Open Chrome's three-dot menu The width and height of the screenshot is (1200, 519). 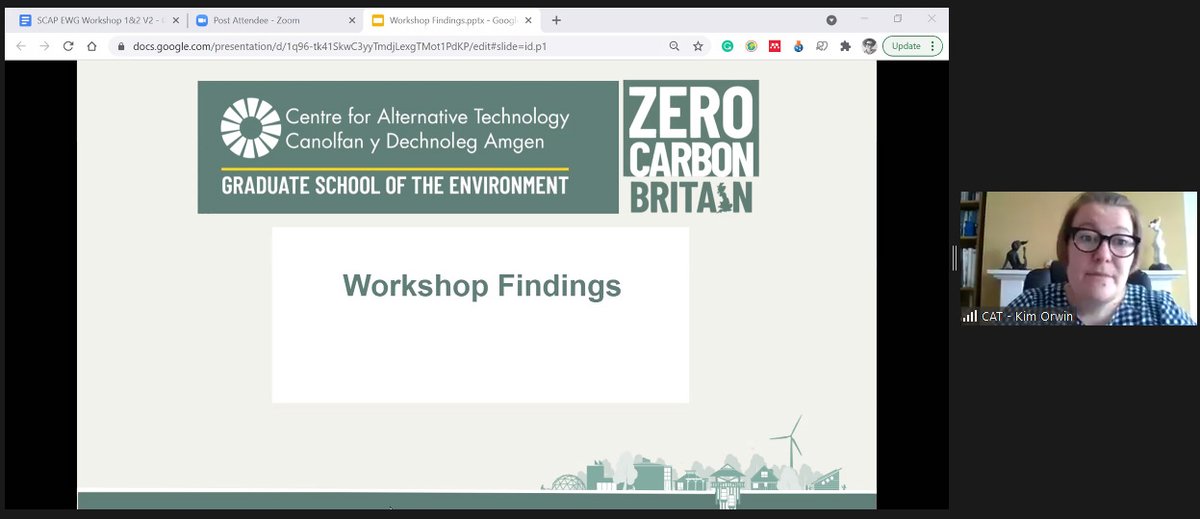[x=933, y=46]
